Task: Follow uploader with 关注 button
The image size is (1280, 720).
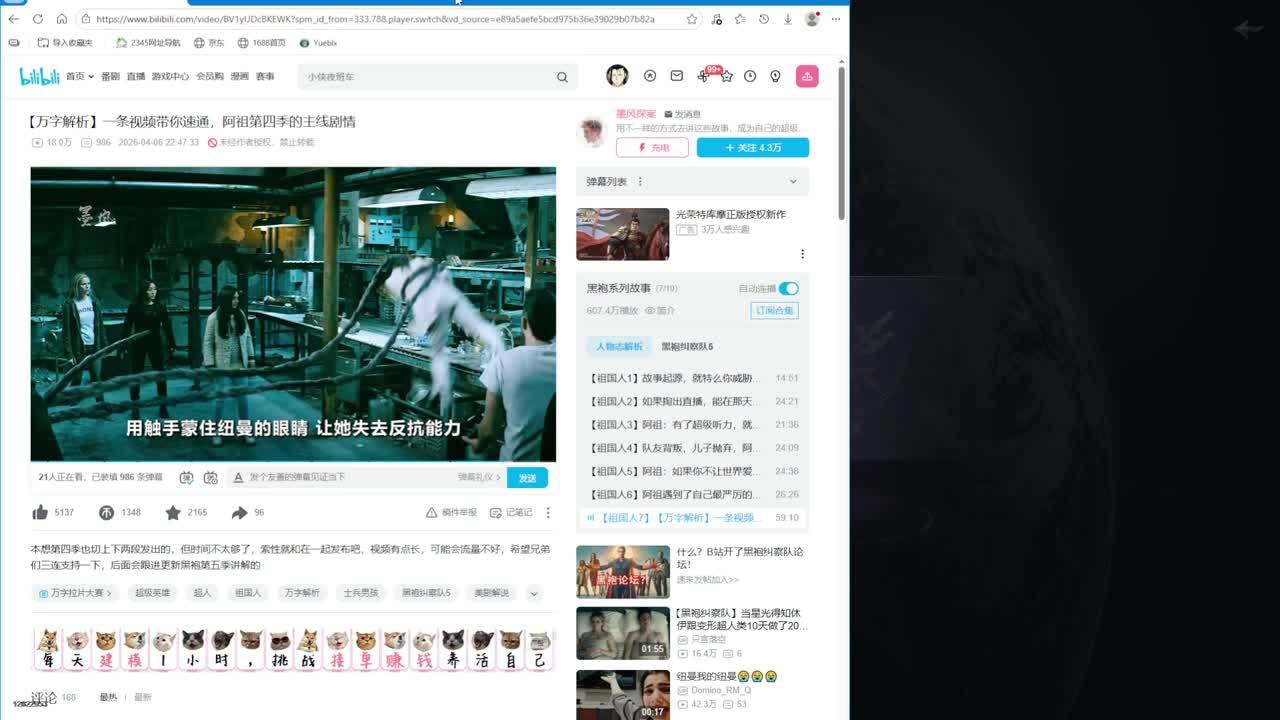Action: click(752, 147)
